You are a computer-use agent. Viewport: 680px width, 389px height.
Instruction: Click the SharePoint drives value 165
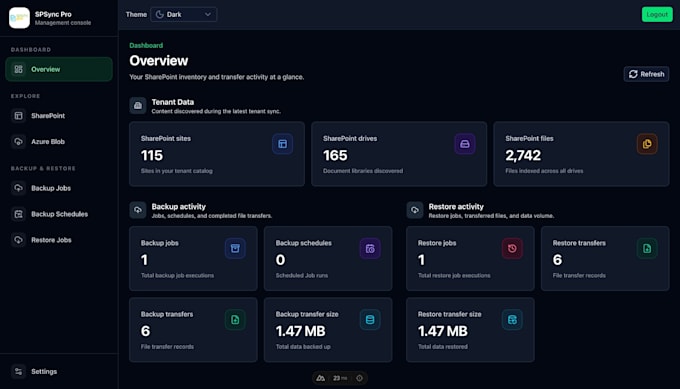click(x=335, y=155)
